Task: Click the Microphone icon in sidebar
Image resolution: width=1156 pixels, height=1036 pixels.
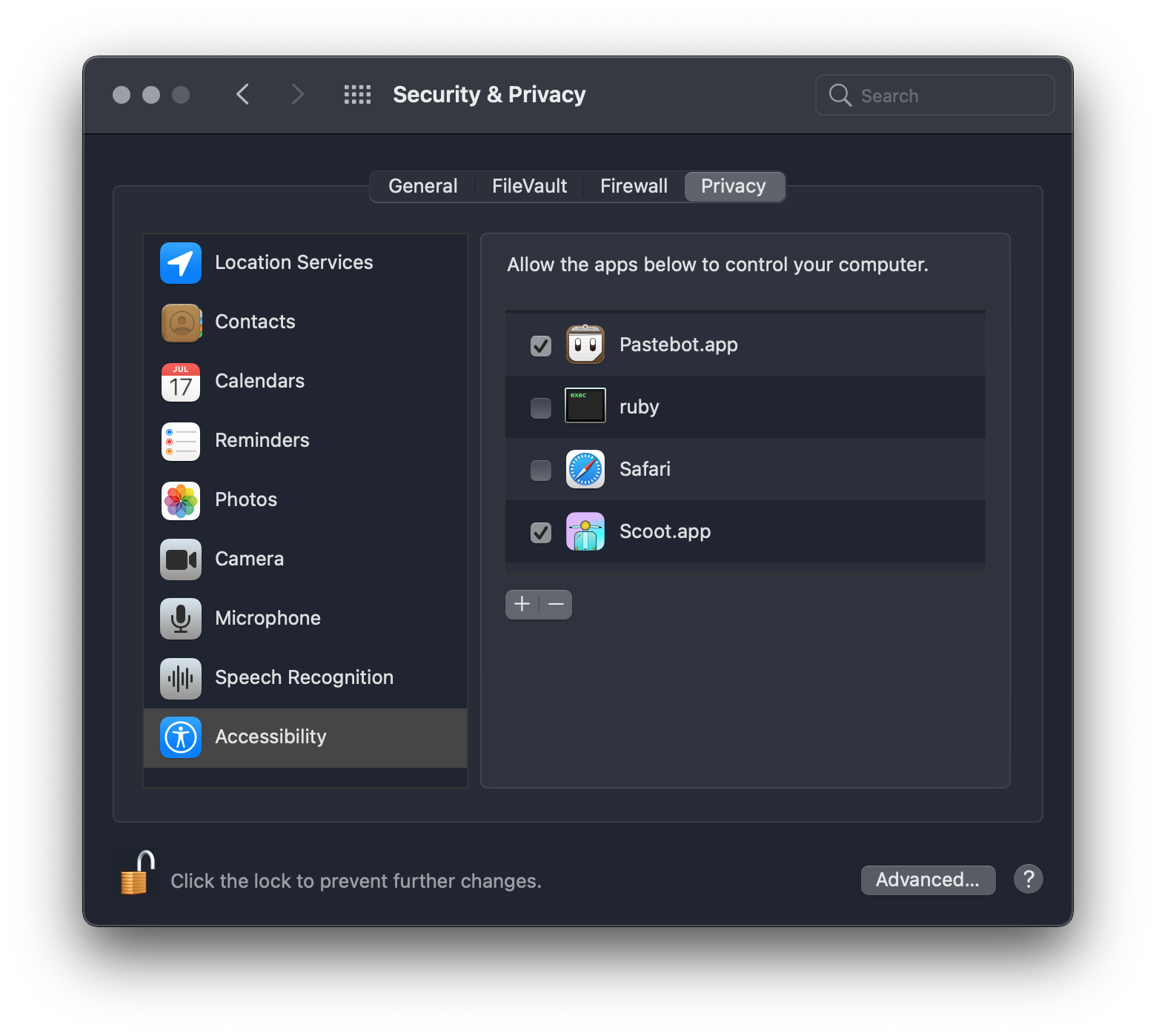Action: click(181, 619)
